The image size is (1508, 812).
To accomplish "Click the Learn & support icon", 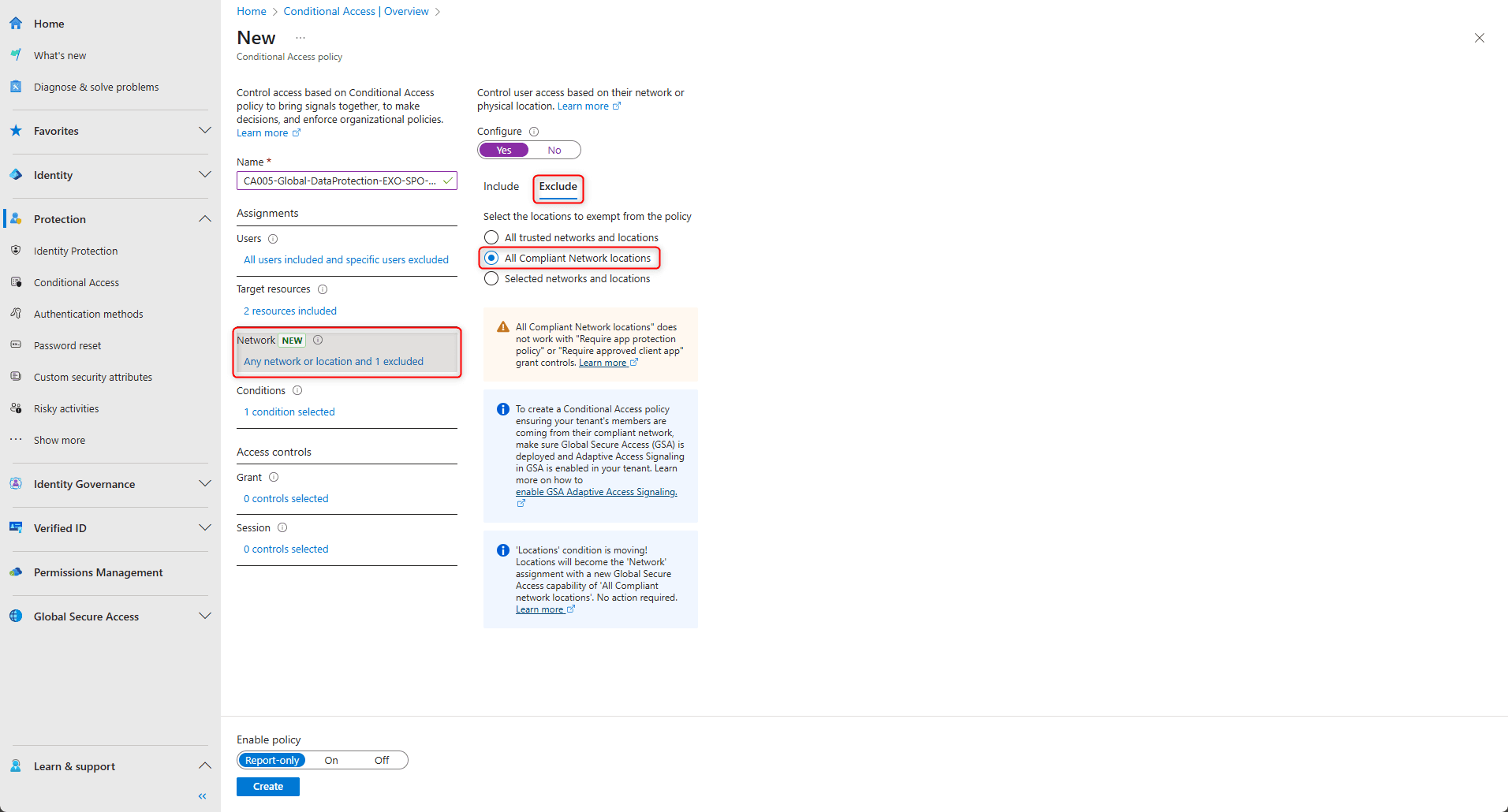I will coord(16,766).
